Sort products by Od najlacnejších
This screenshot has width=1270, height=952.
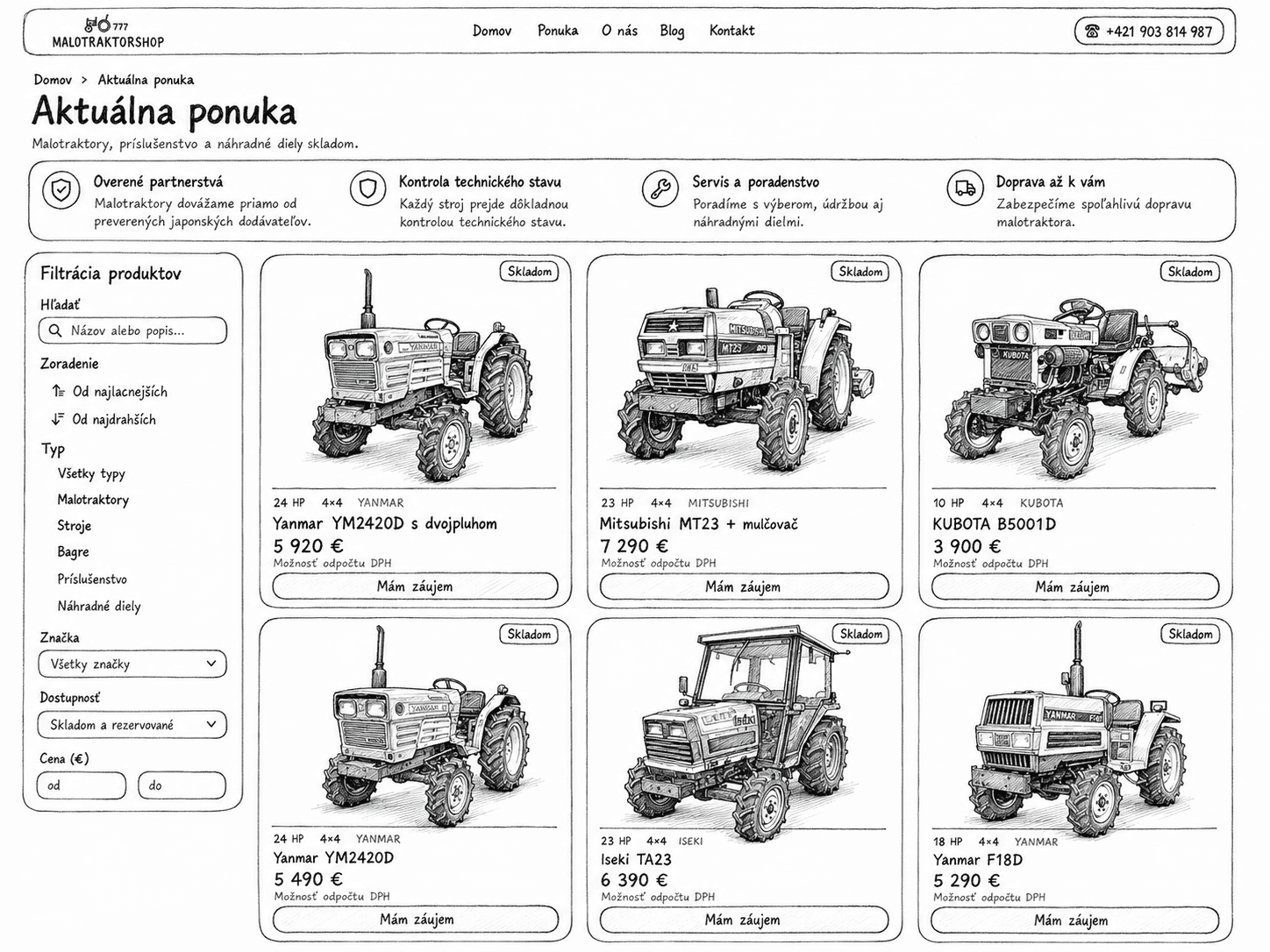[119, 392]
